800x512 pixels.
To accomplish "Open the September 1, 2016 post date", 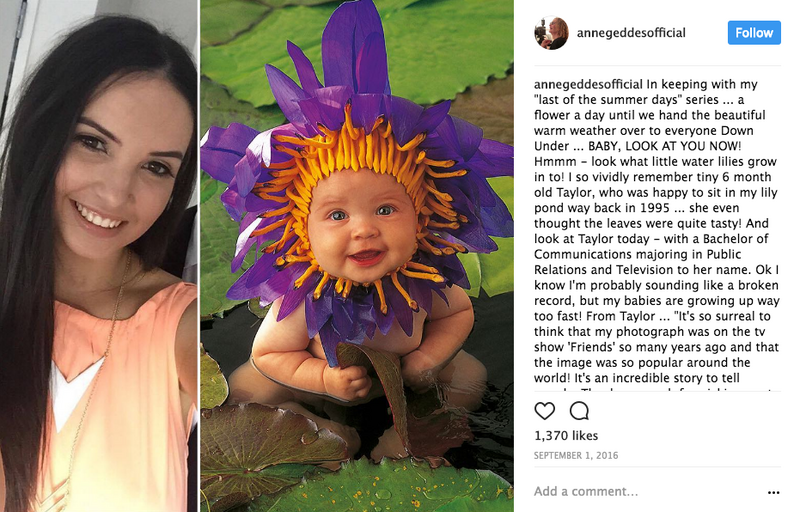I will point(576,456).
